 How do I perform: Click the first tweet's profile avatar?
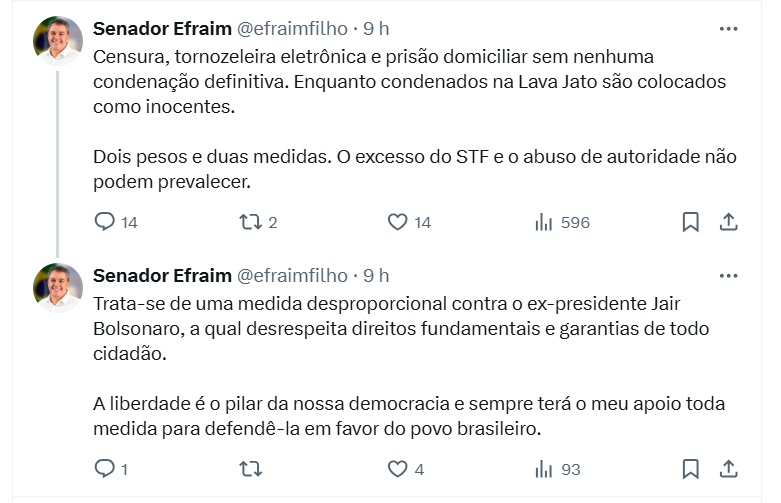[x=58, y=41]
